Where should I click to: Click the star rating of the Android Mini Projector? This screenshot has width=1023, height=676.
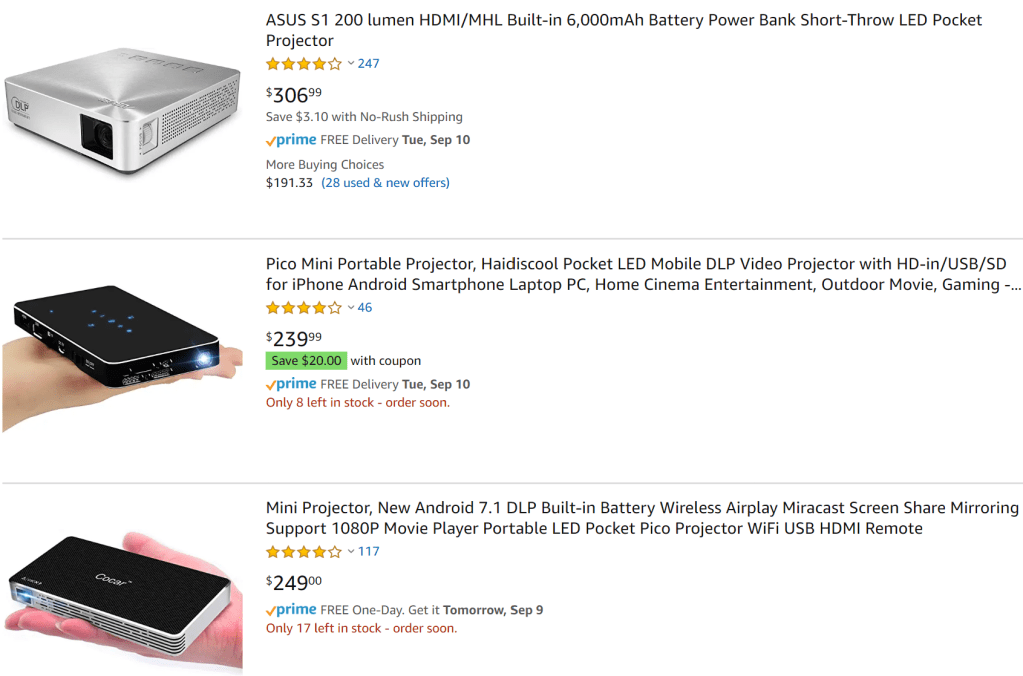(x=303, y=552)
